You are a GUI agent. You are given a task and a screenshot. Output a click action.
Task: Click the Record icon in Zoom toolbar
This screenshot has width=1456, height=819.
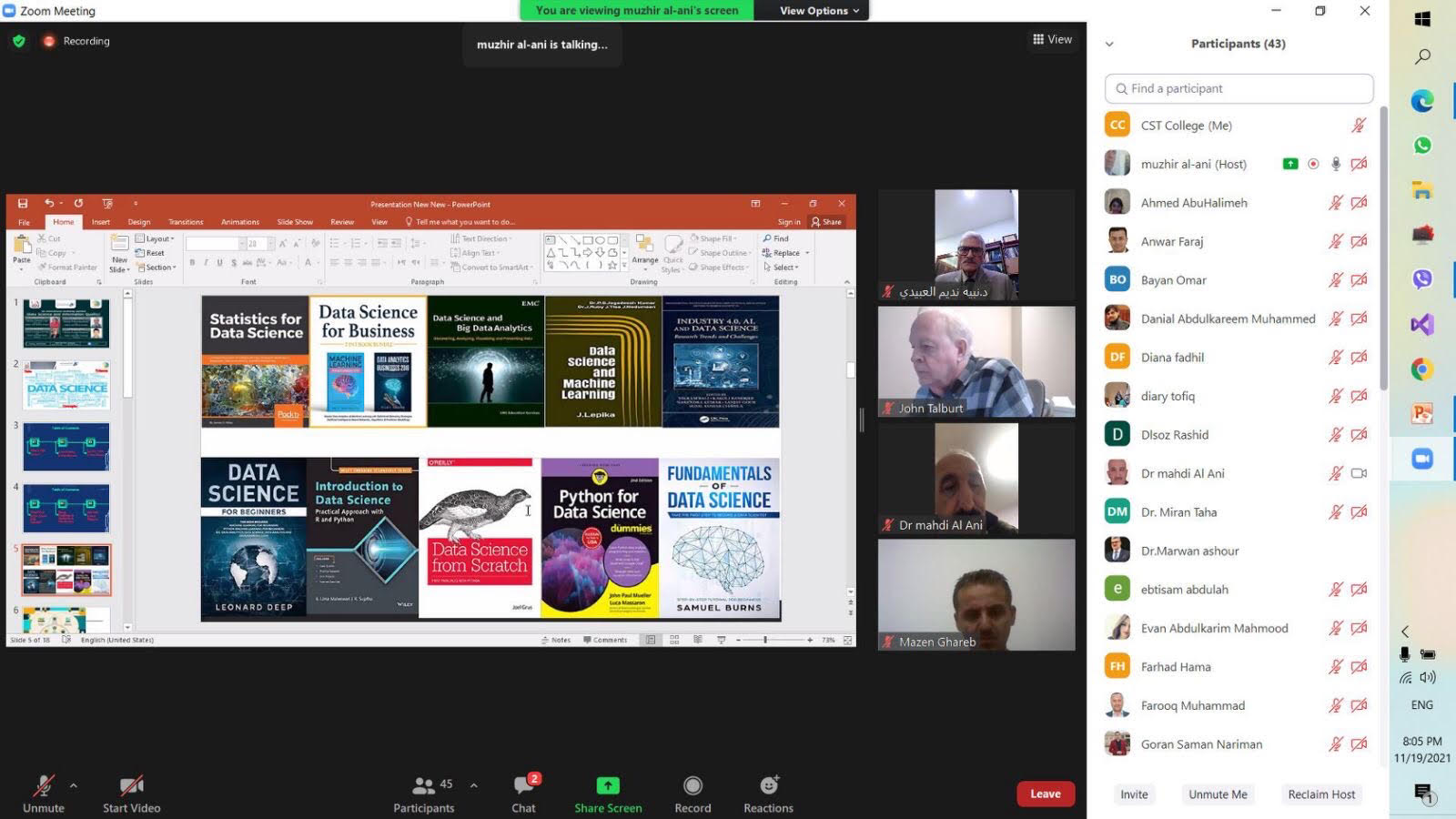(693, 785)
